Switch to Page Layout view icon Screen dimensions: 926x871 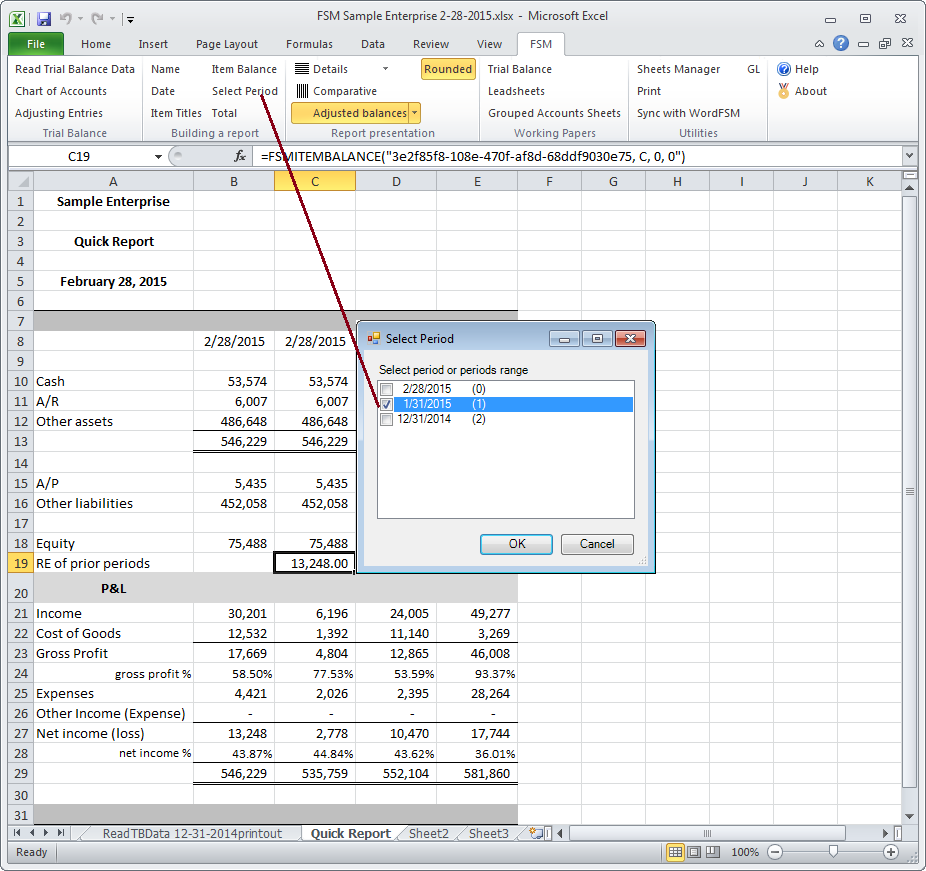tap(694, 852)
